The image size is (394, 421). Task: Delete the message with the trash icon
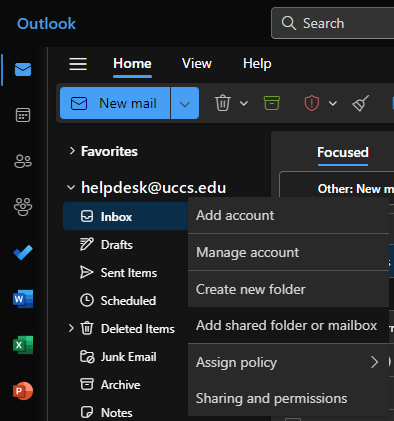click(223, 103)
